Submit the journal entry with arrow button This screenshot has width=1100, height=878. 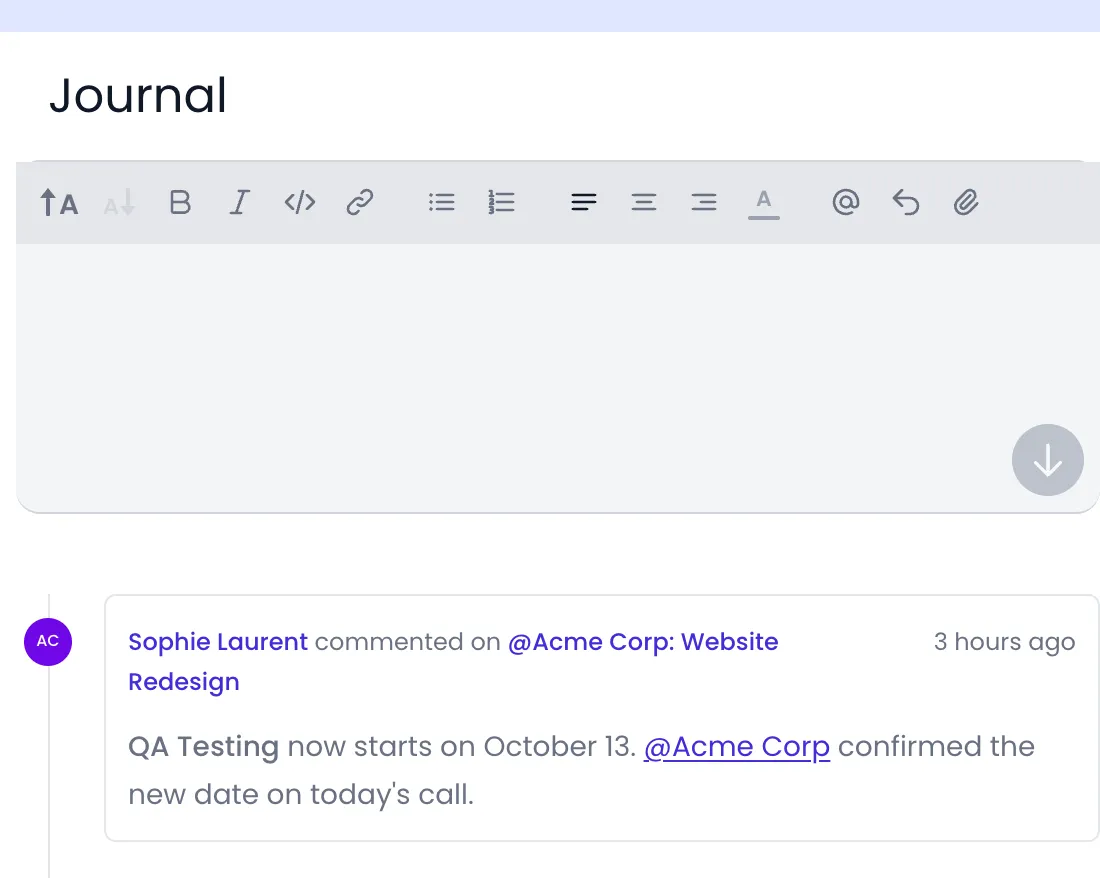coord(1047,460)
